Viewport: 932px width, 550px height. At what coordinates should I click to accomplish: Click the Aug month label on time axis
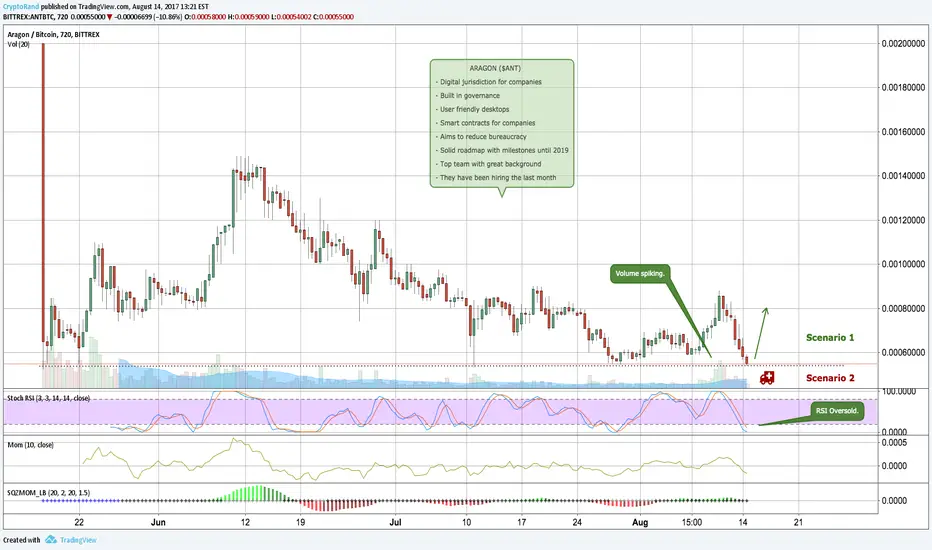point(640,522)
